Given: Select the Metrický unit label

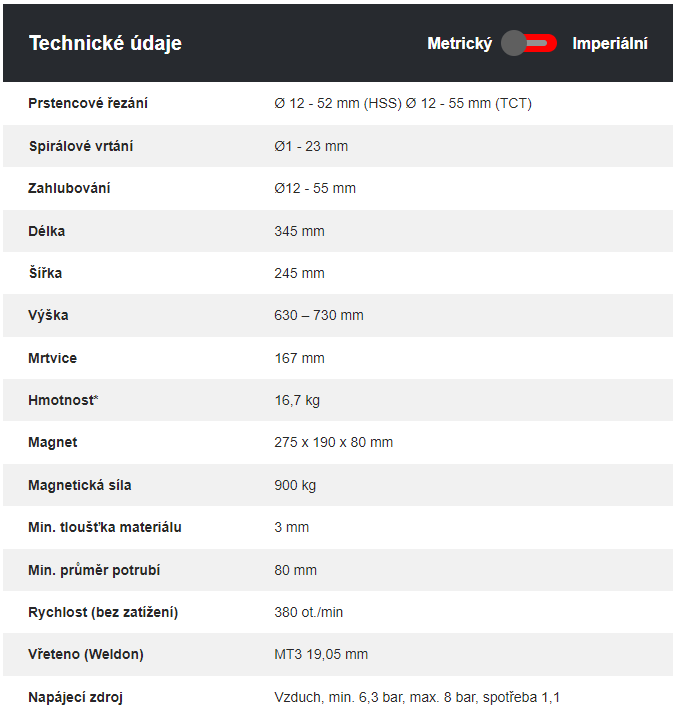Looking at the screenshot, I should point(459,43).
